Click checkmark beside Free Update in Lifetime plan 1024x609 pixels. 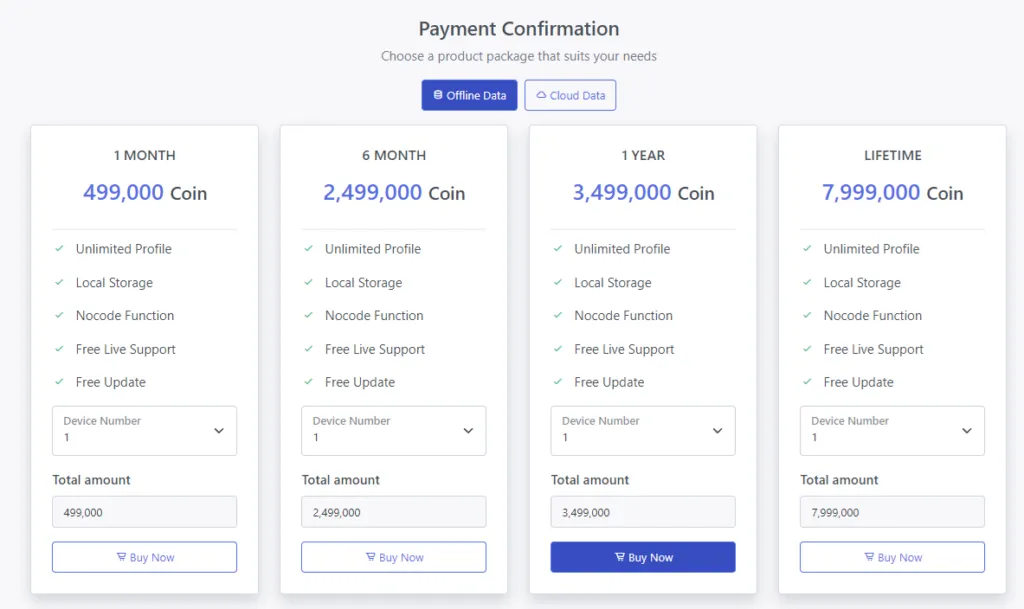pos(808,382)
